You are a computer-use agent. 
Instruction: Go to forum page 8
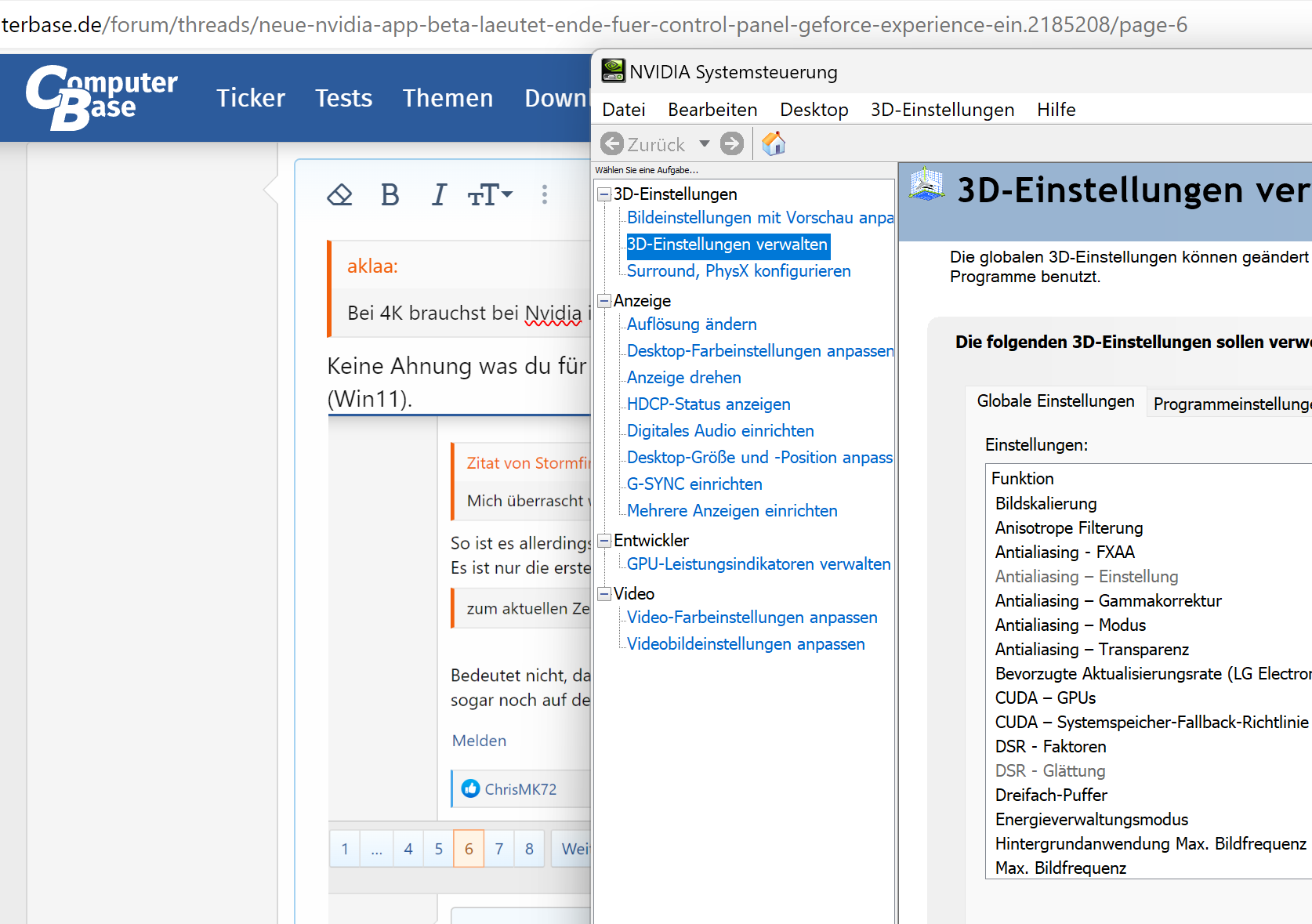pyautogui.click(x=529, y=849)
